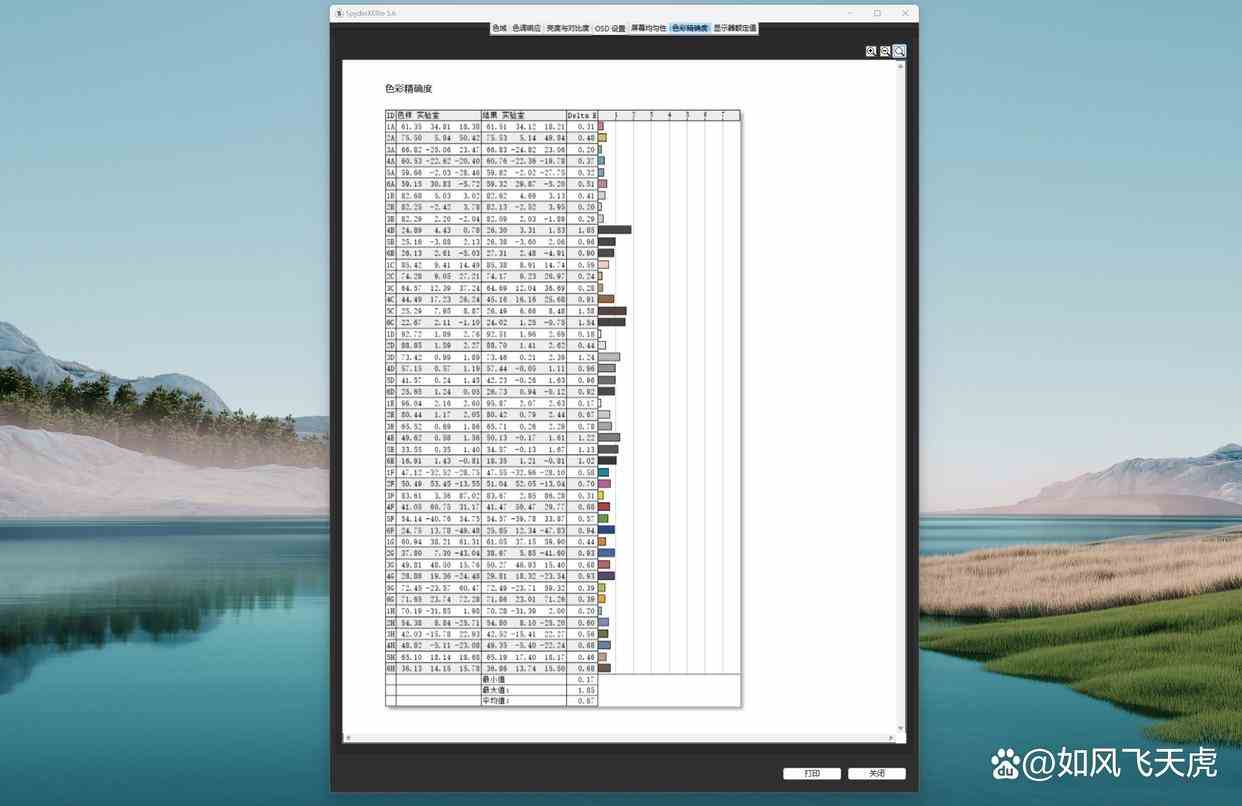1242x806 pixels.
Task: Click the horizontal scrollbar right arrow
Action: 894,738
